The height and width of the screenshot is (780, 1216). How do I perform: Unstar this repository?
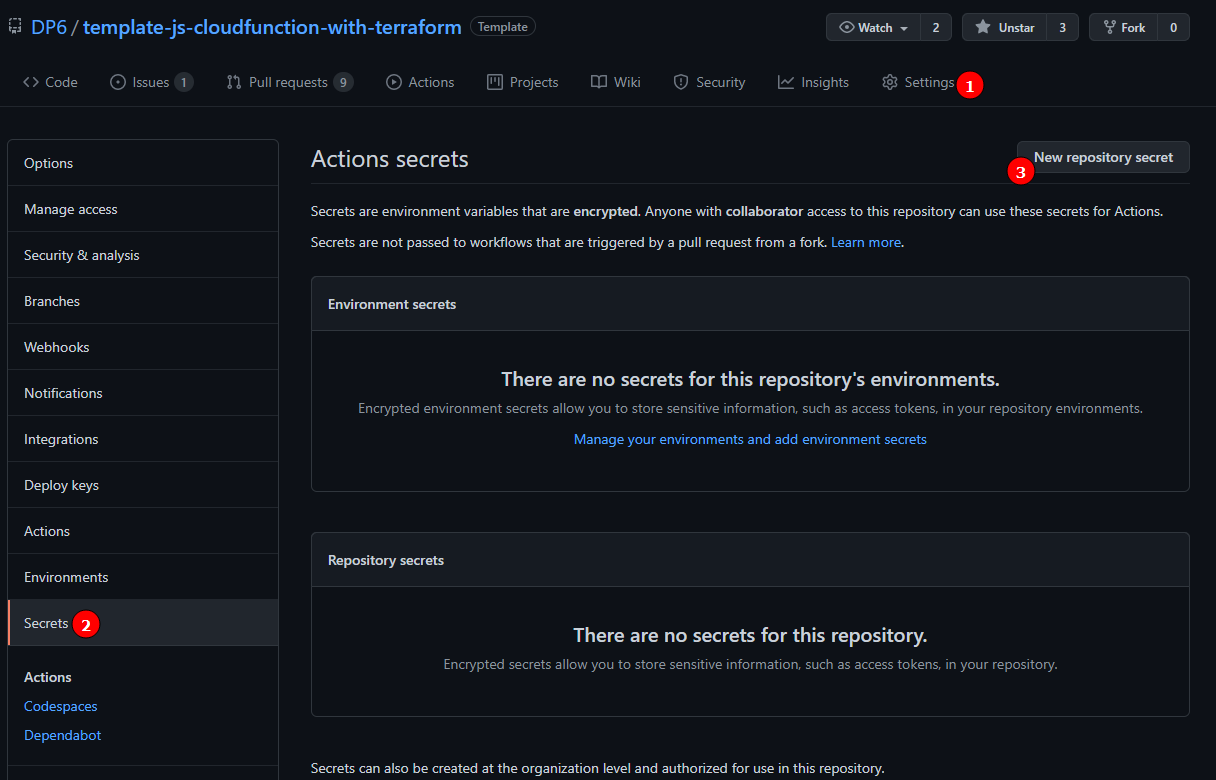click(1005, 27)
